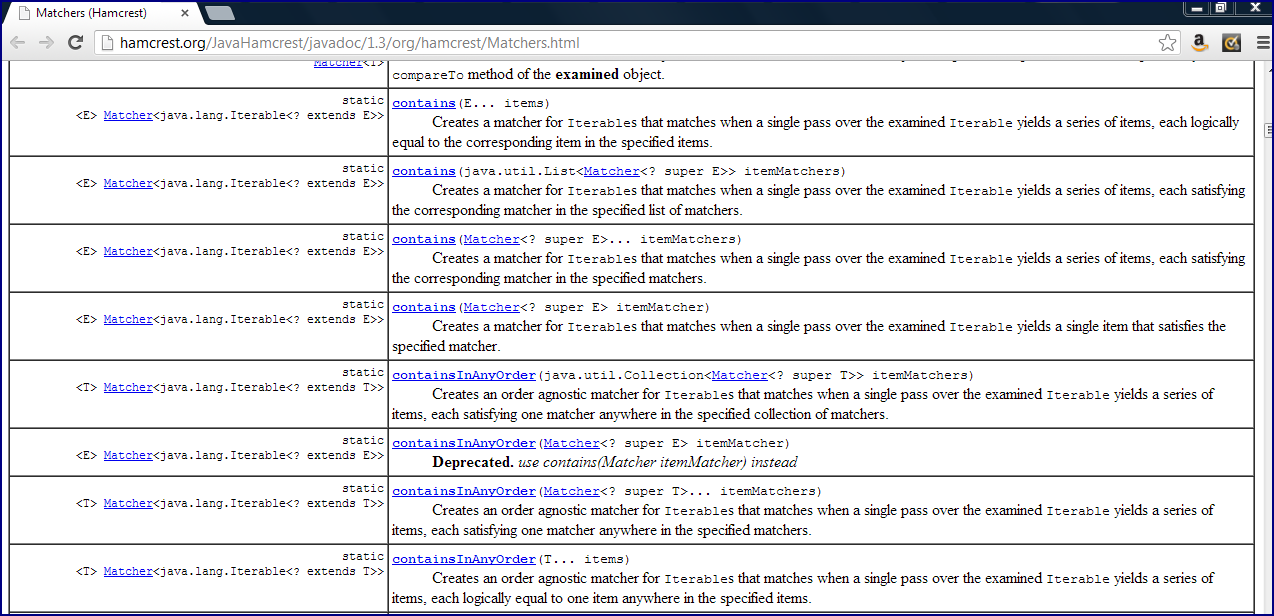
Task: Click Matcher parameter link in containsInAnyOrder(Matcher<? super T>...) signature
Action: tap(572, 491)
